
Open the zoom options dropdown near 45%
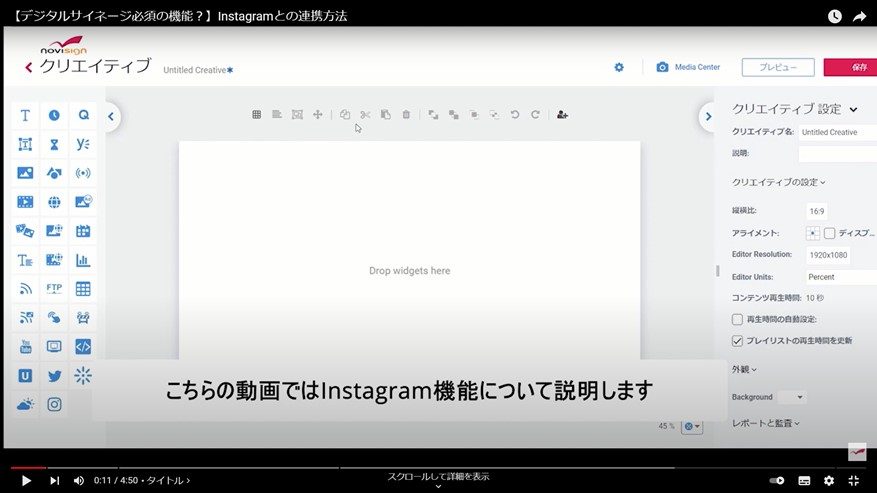click(x=692, y=426)
